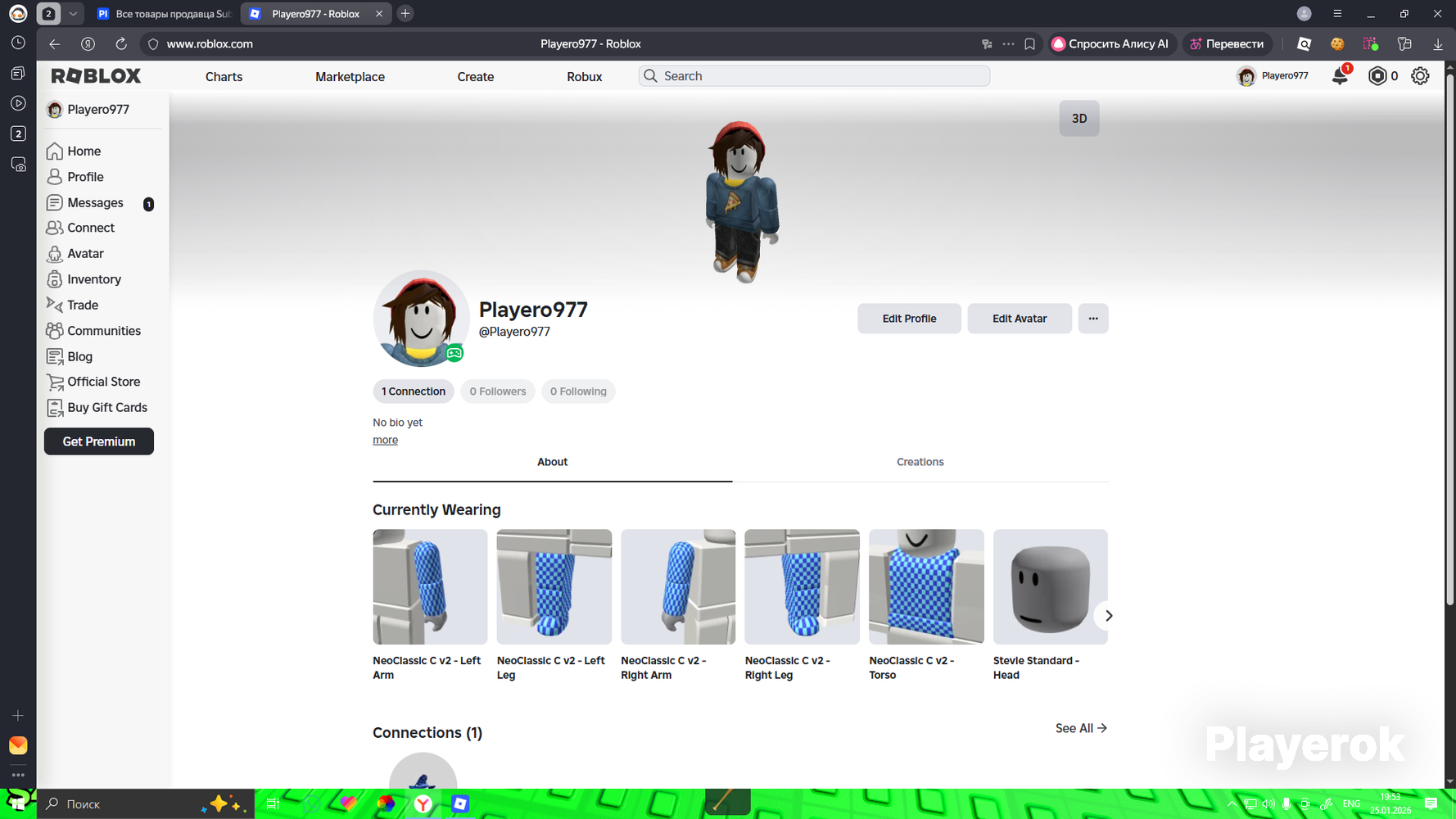Open notifications bell icon
Screen dimensions: 1456x819
[x=1340, y=76]
